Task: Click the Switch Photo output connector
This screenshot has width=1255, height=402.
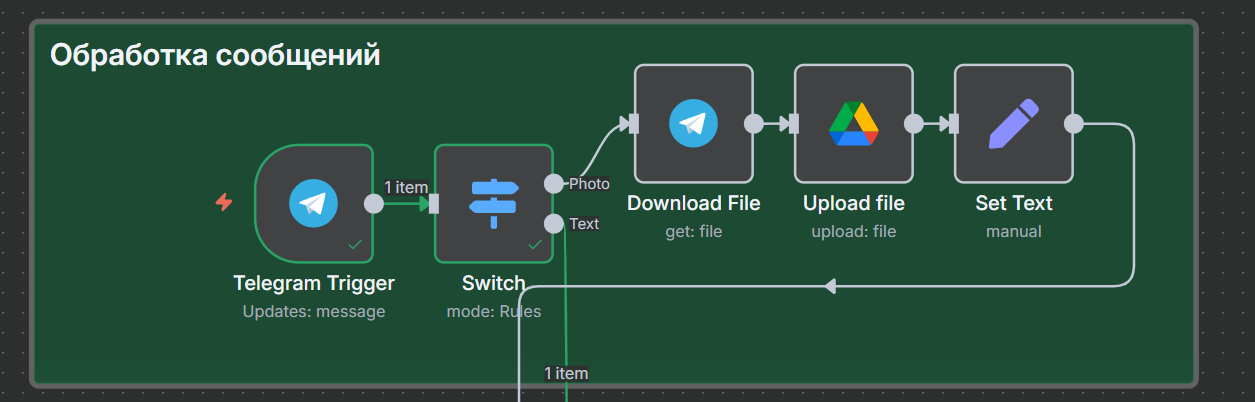Action: coord(553,184)
